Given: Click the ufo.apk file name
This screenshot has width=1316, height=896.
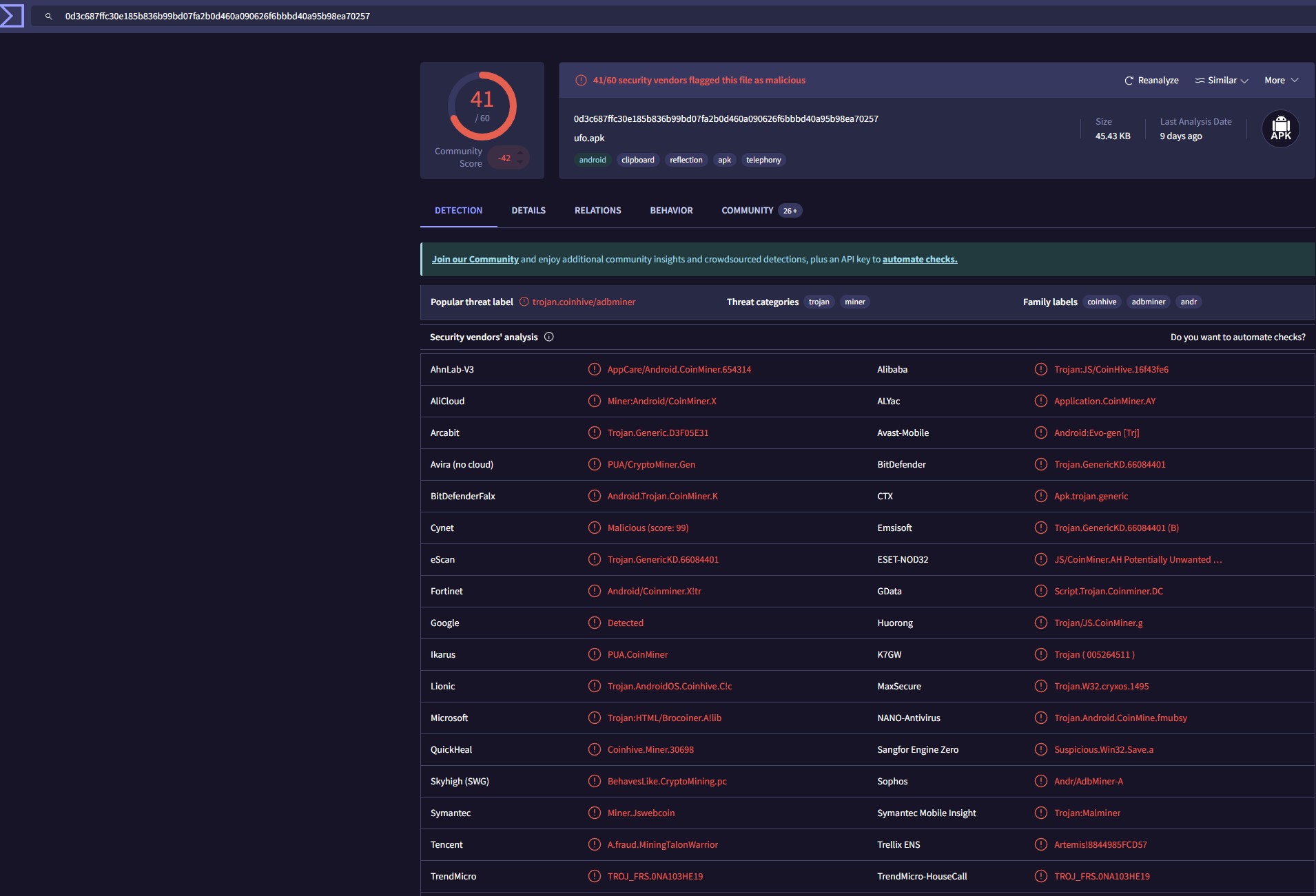Looking at the screenshot, I should (x=589, y=138).
